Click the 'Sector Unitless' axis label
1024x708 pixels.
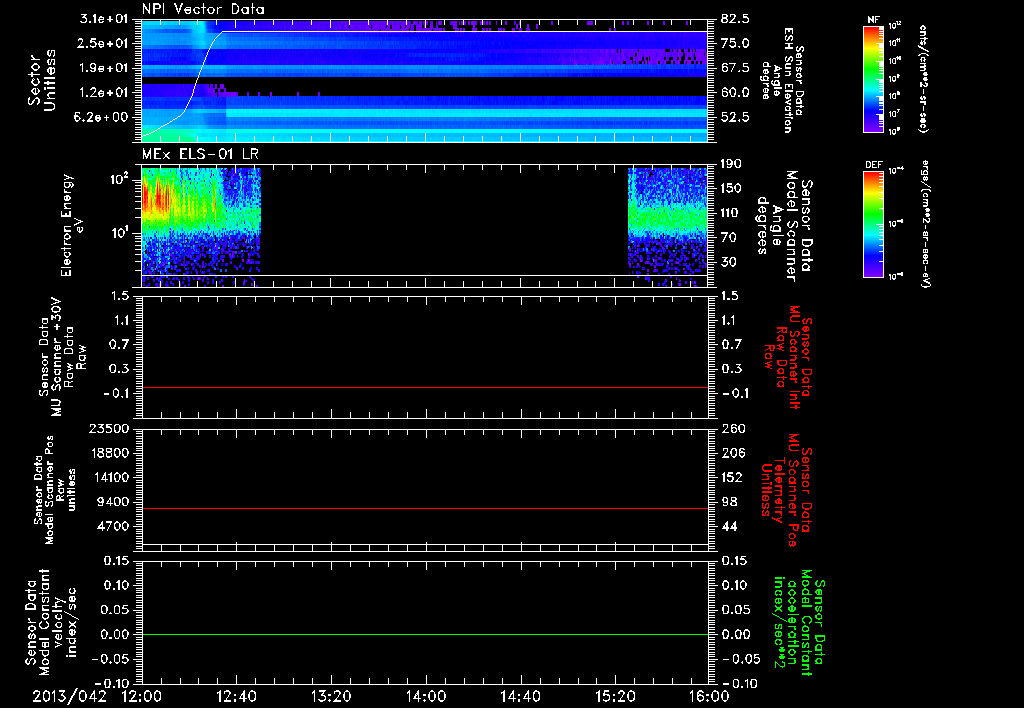(40, 80)
